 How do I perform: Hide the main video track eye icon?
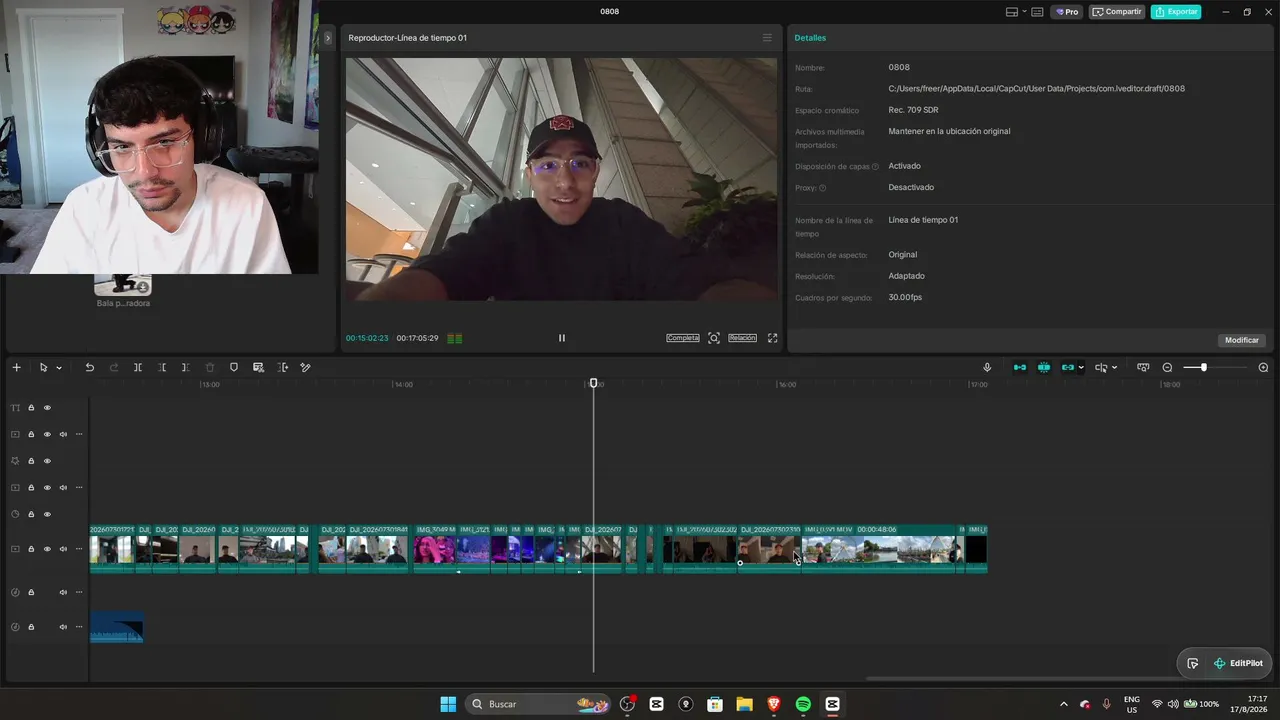[47, 549]
